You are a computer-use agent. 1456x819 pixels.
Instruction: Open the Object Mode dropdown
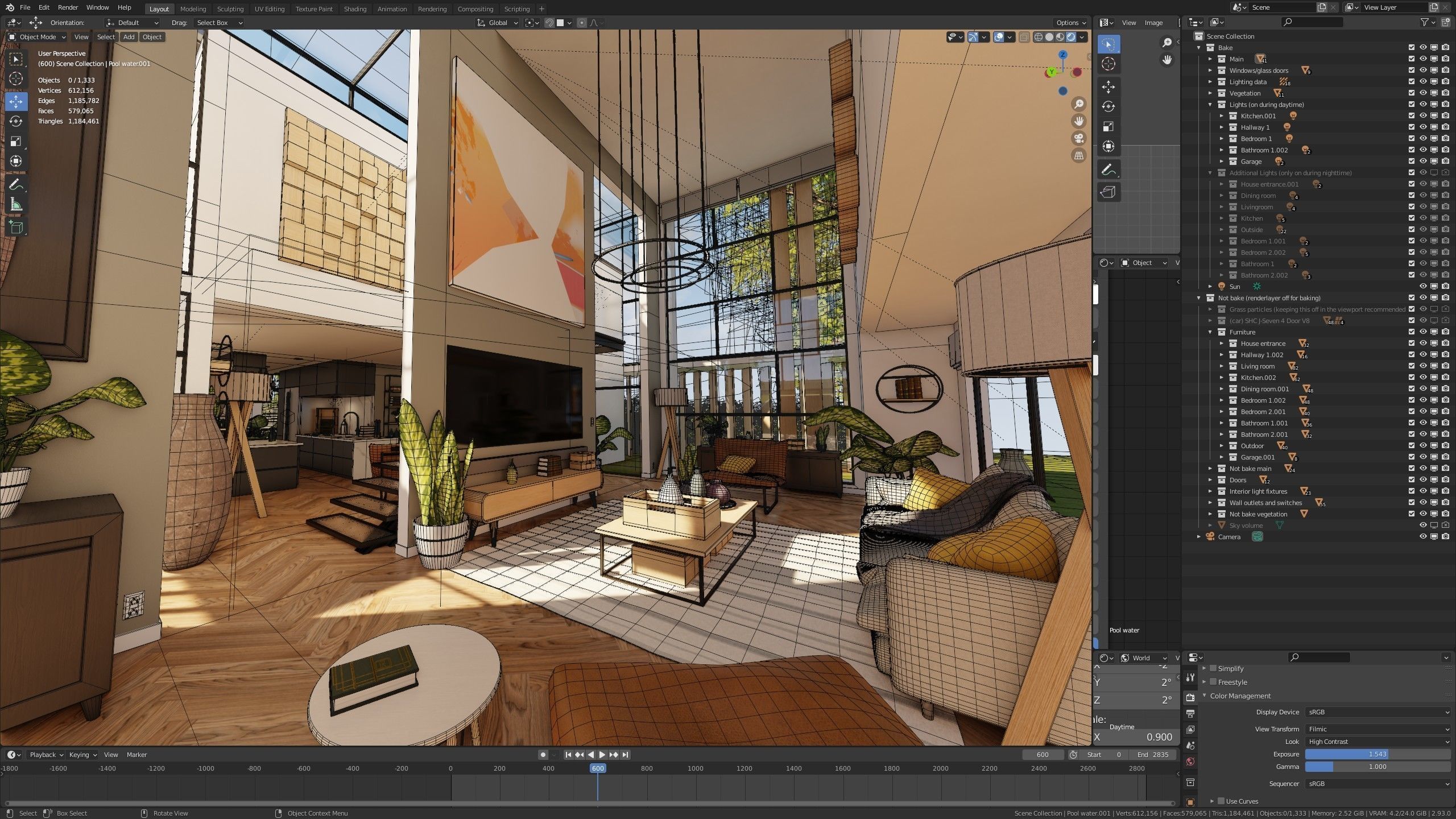(x=37, y=37)
